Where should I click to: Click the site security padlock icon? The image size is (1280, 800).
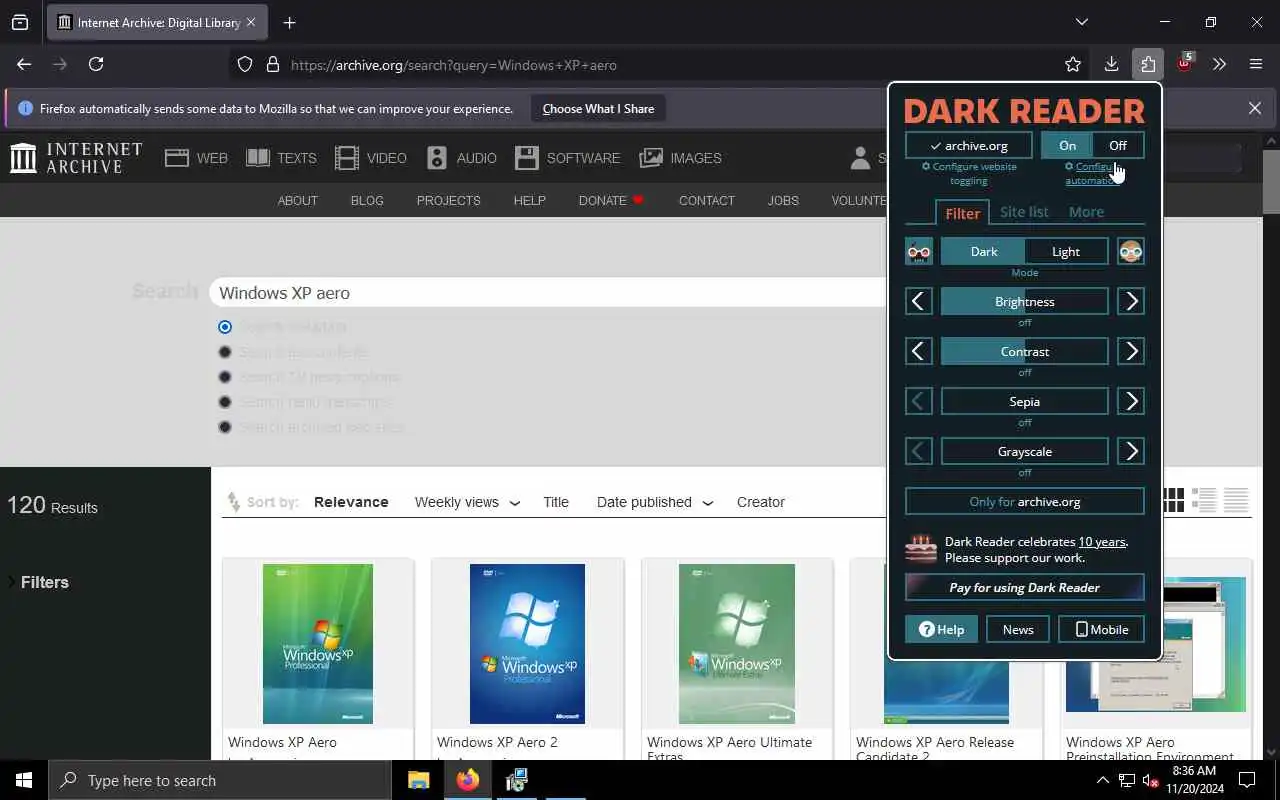click(x=272, y=65)
